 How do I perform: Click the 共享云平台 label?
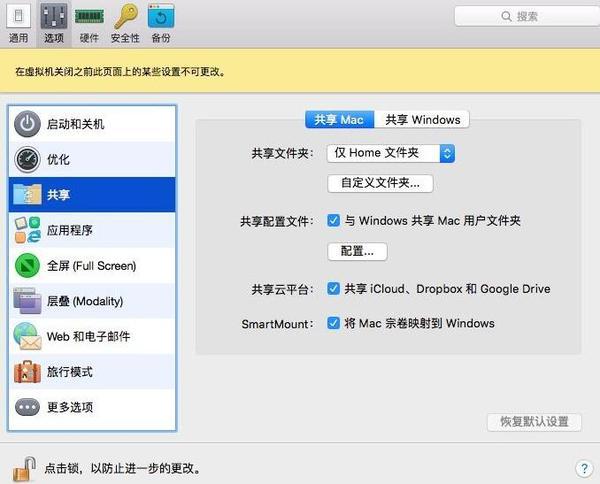[x=282, y=290]
